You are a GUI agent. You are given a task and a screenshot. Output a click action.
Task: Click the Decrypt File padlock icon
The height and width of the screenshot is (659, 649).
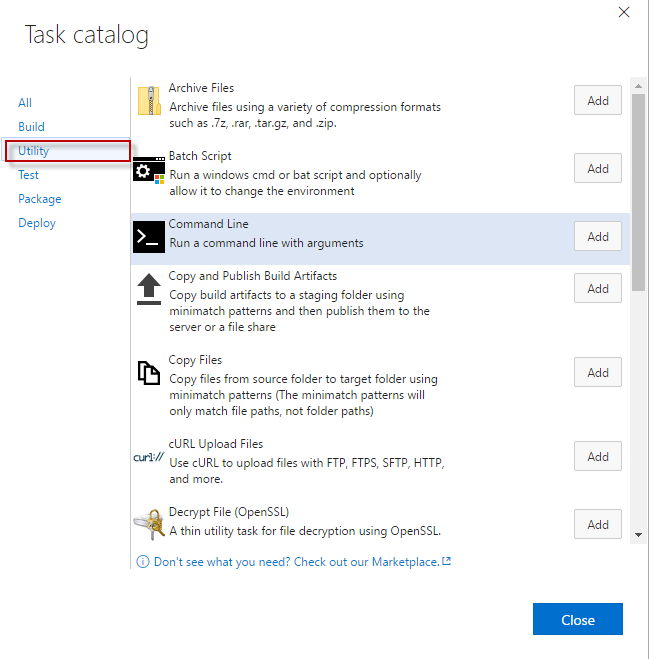[149, 524]
